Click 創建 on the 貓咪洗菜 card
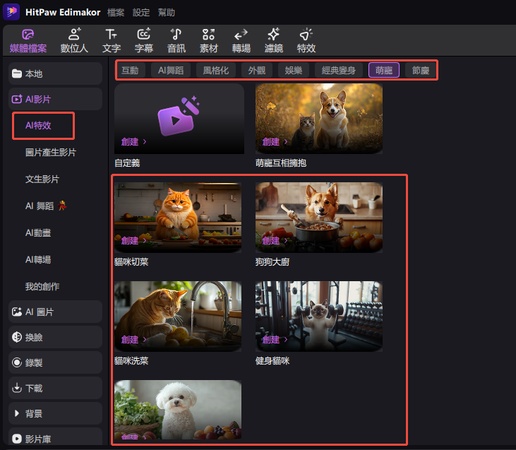 (x=134, y=340)
